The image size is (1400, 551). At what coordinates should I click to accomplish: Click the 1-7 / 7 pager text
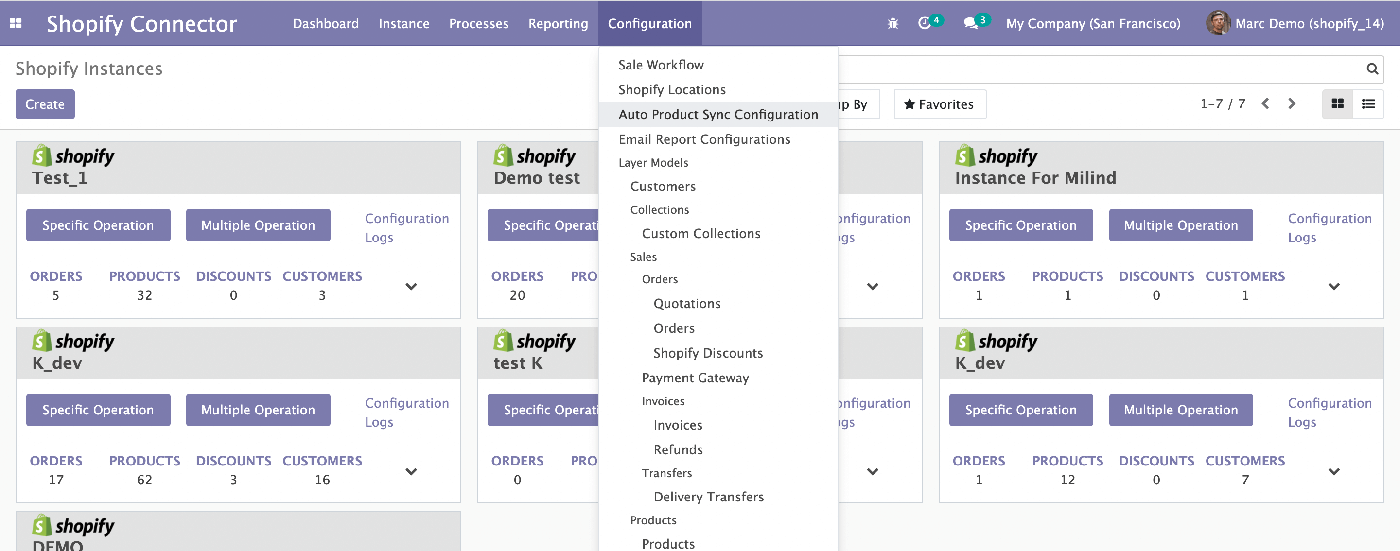(1223, 104)
